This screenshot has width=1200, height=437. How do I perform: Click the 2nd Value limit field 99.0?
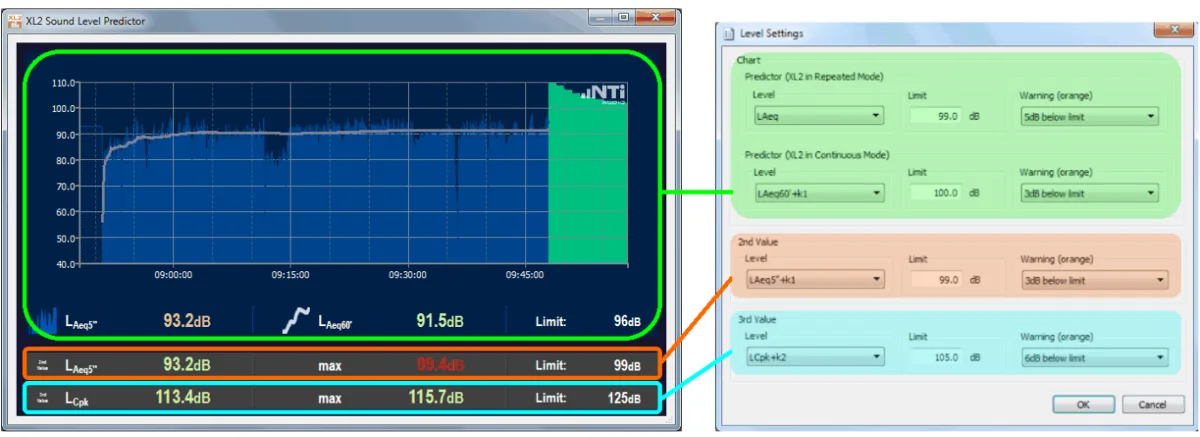tap(936, 280)
